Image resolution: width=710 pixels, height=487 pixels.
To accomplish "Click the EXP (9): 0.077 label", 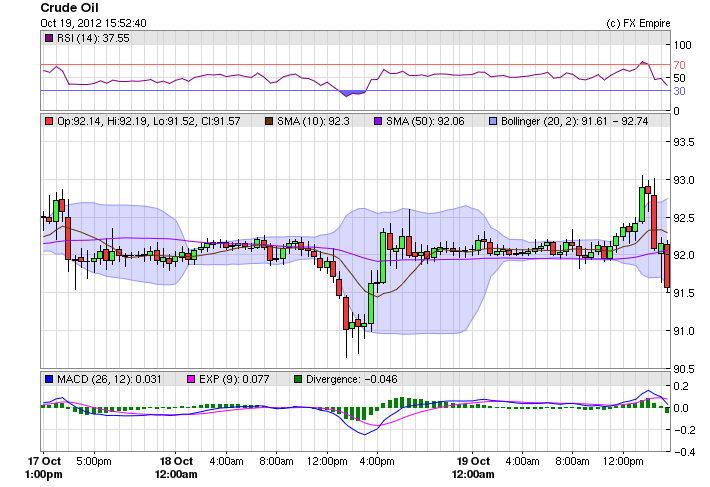I will coord(234,379).
